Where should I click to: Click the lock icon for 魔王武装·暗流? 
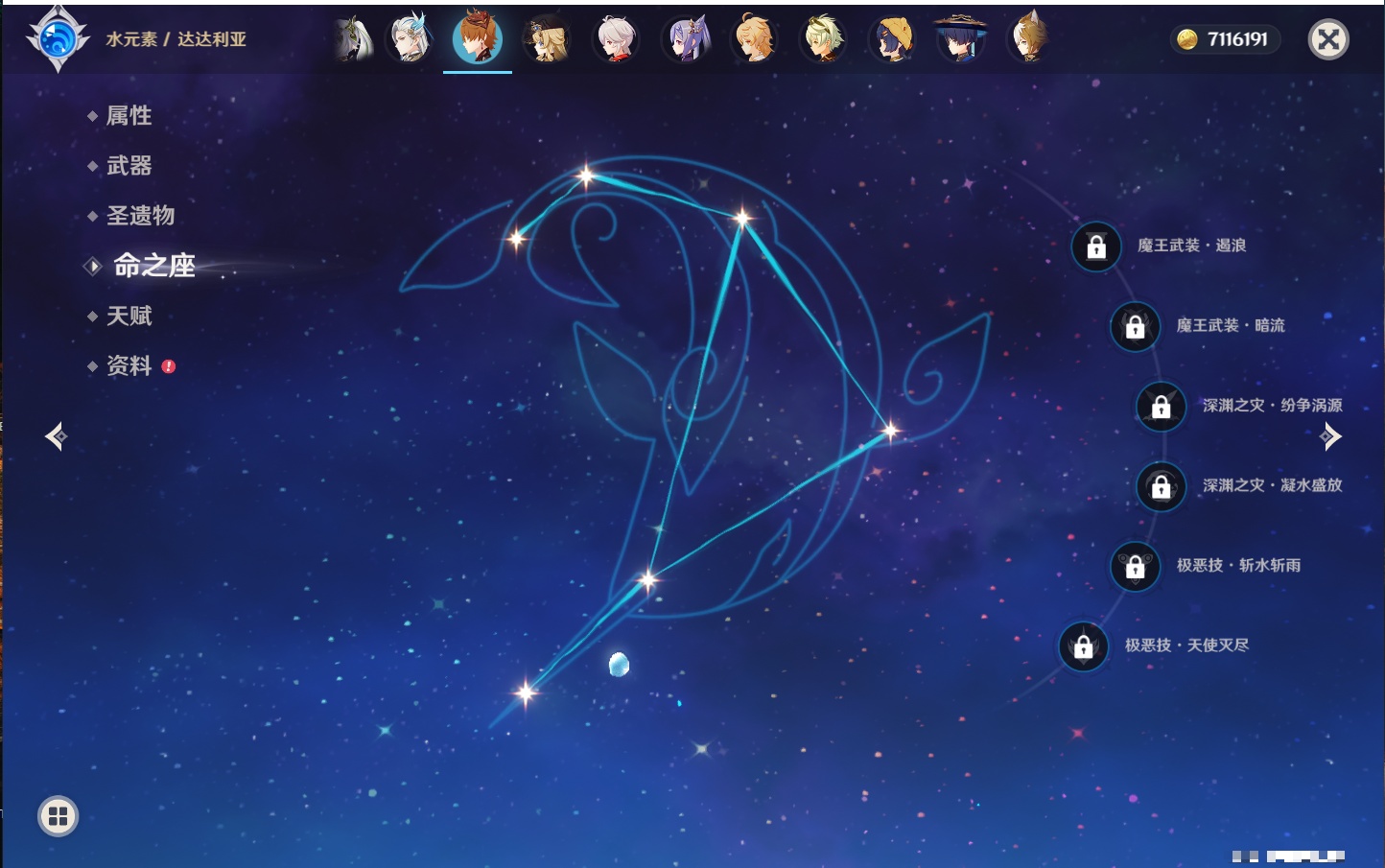[x=1136, y=326]
